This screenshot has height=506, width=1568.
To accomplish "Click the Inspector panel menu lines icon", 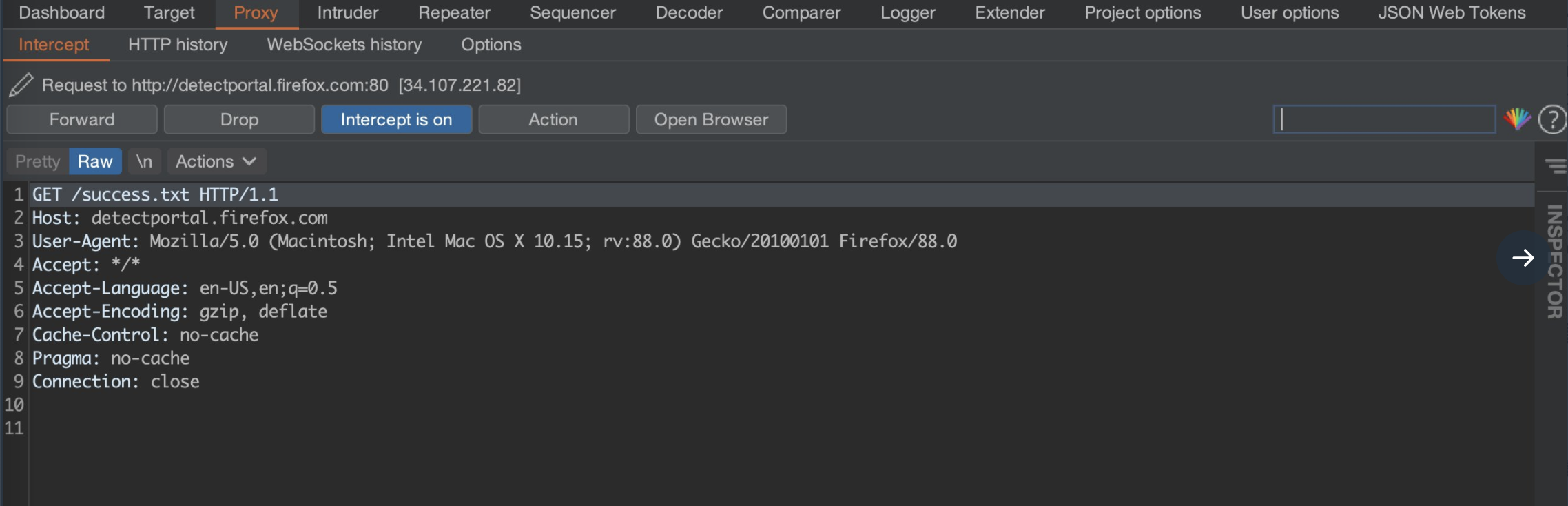I will click(x=1555, y=165).
